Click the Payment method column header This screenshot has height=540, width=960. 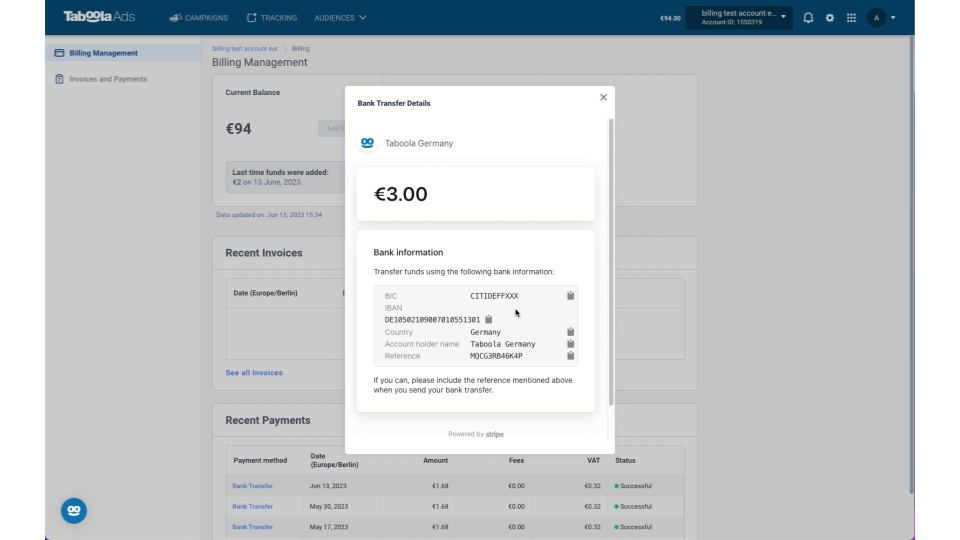[260, 460]
